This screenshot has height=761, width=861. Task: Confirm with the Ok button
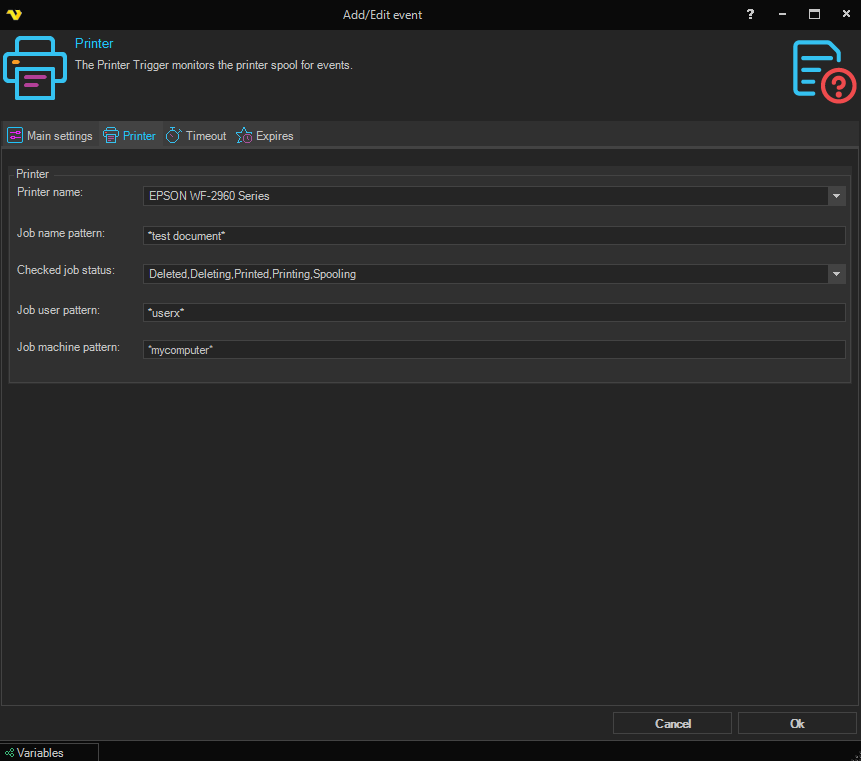(x=797, y=723)
